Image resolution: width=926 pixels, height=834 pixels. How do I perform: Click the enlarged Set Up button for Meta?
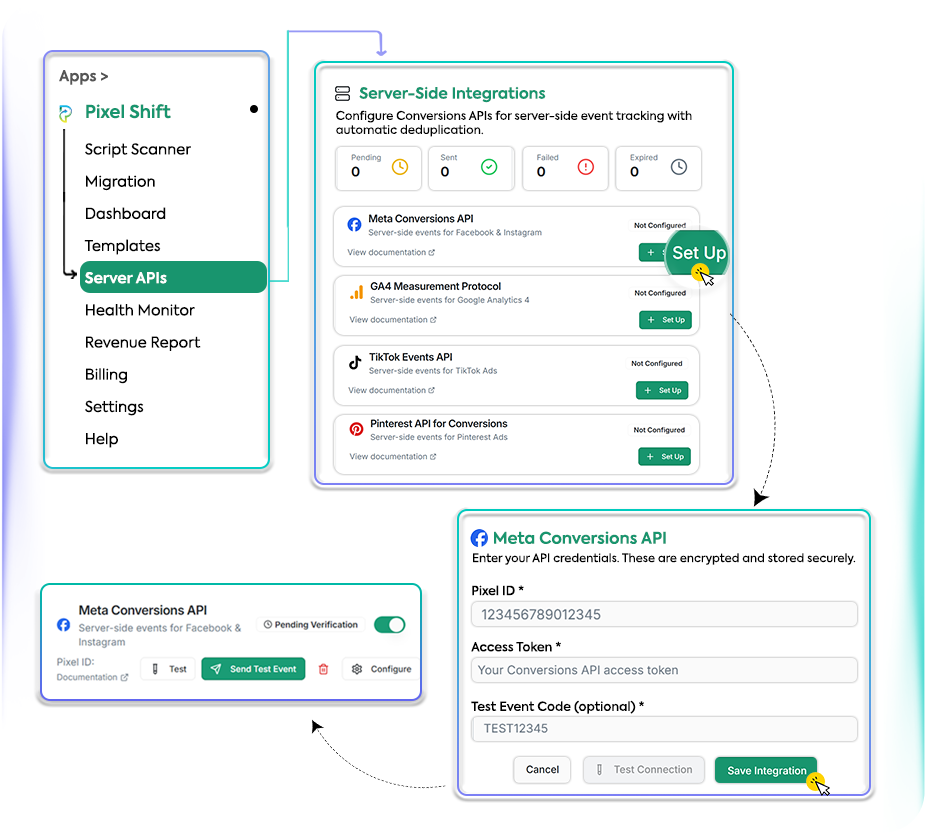pyautogui.click(x=697, y=253)
